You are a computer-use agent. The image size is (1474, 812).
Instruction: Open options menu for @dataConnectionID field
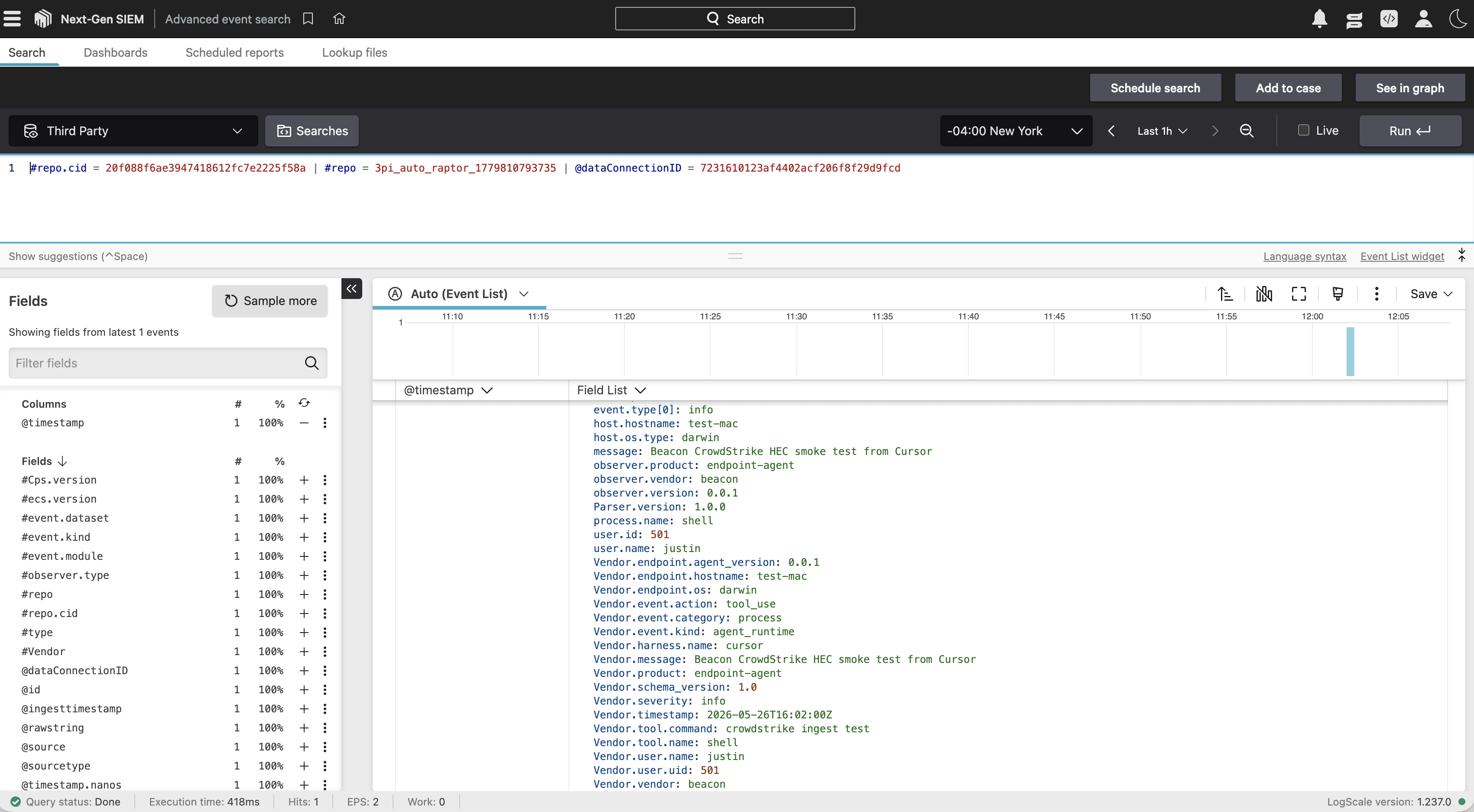click(325, 671)
